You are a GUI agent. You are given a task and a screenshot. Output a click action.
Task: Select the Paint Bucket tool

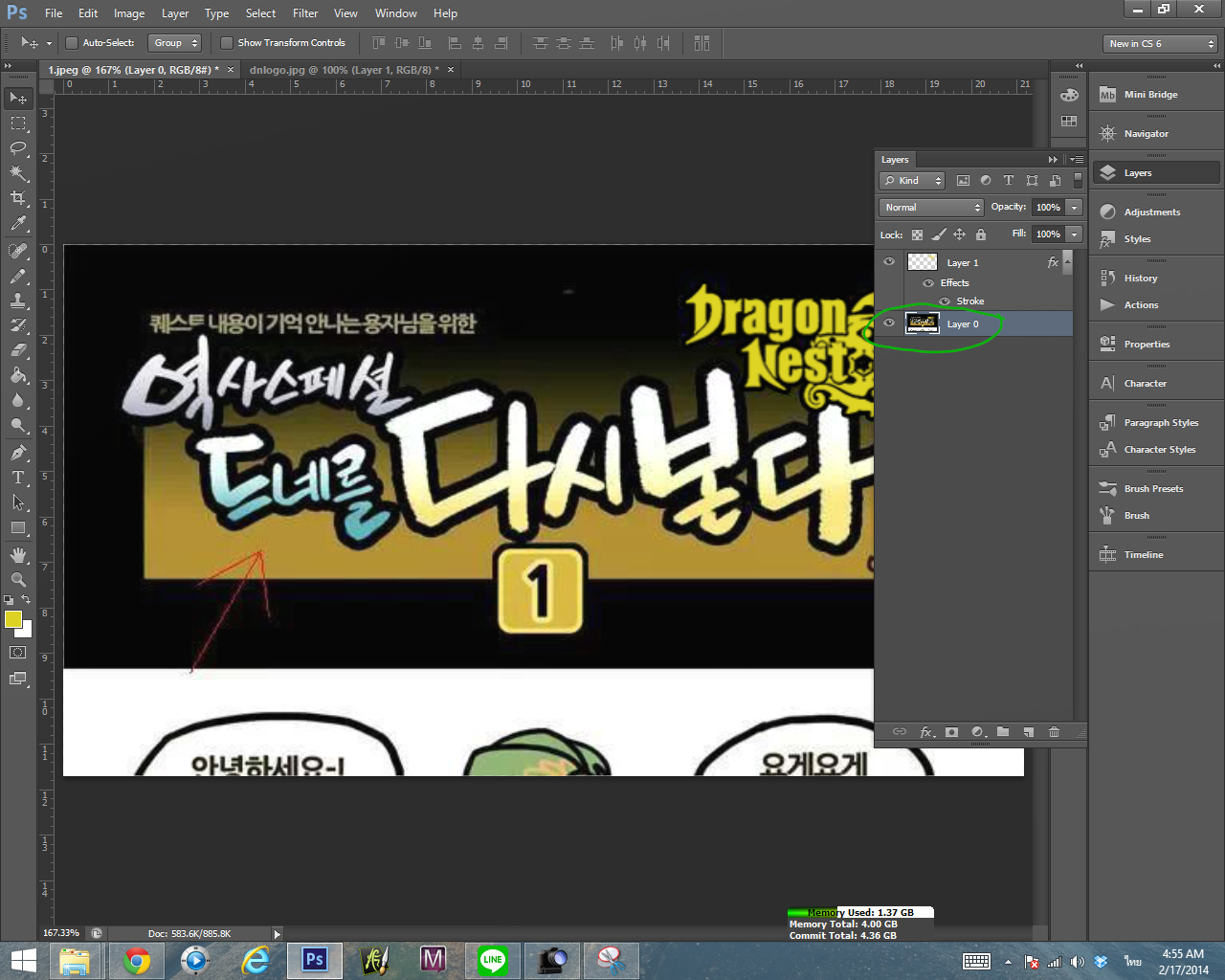18,375
